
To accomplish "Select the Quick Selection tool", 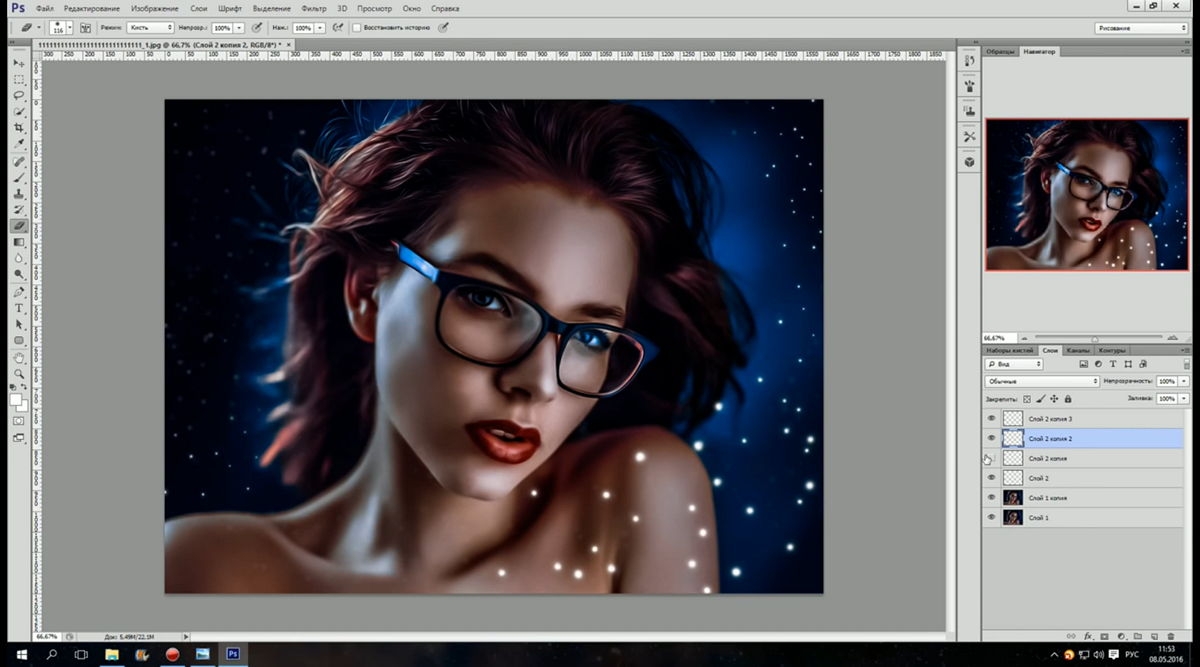I will coord(19,111).
